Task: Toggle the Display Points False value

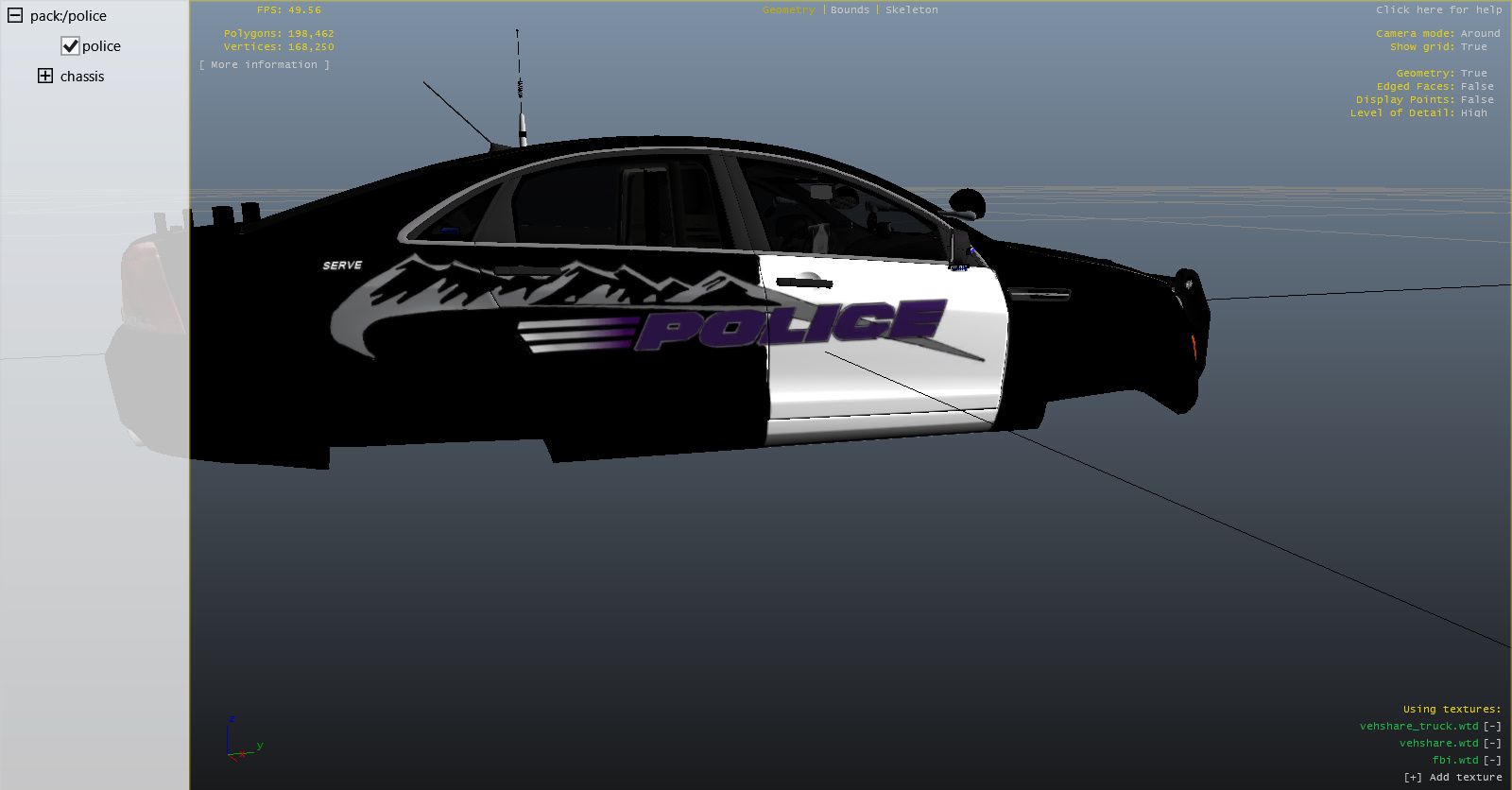Action: (x=1477, y=100)
